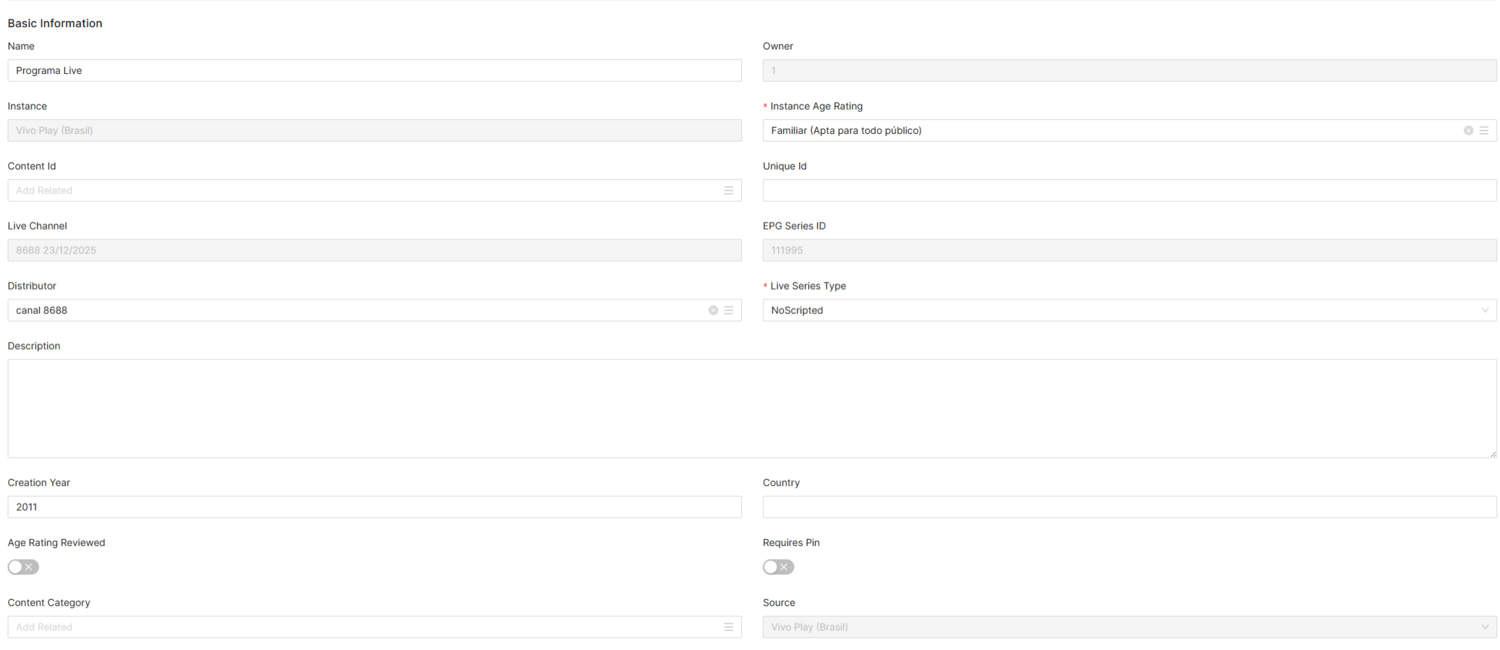
Task: Open Content Category related list icon
Action: [x=729, y=627]
